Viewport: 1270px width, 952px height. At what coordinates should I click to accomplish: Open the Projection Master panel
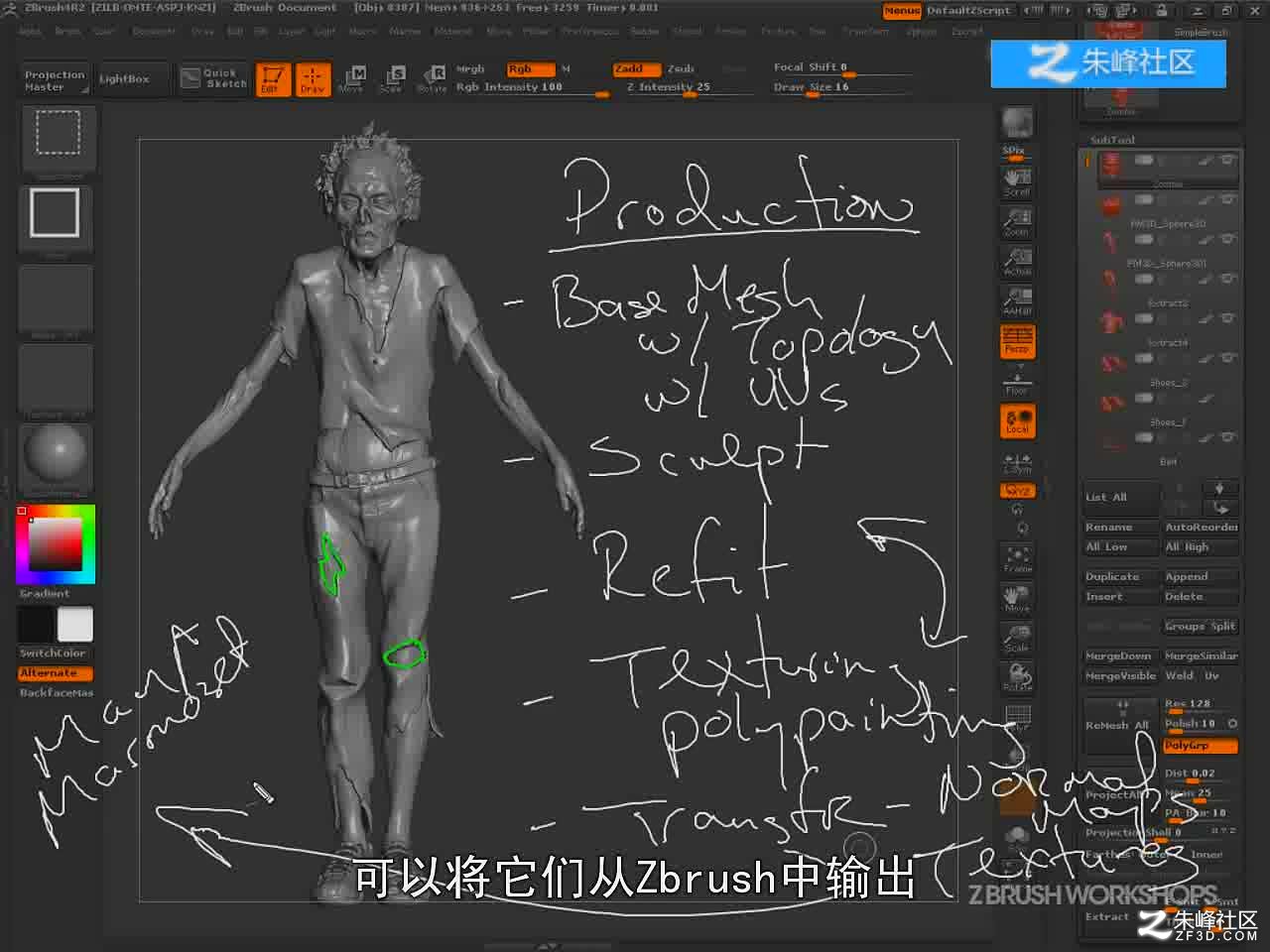55,80
